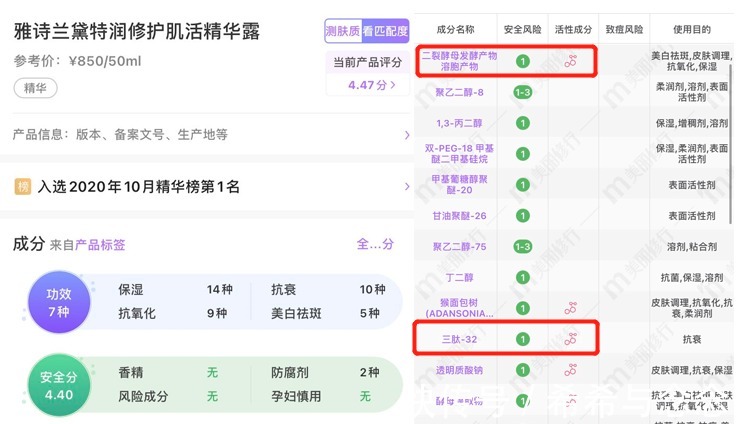Select the 抗氧化 9种 efficacy entry

[173, 313]
